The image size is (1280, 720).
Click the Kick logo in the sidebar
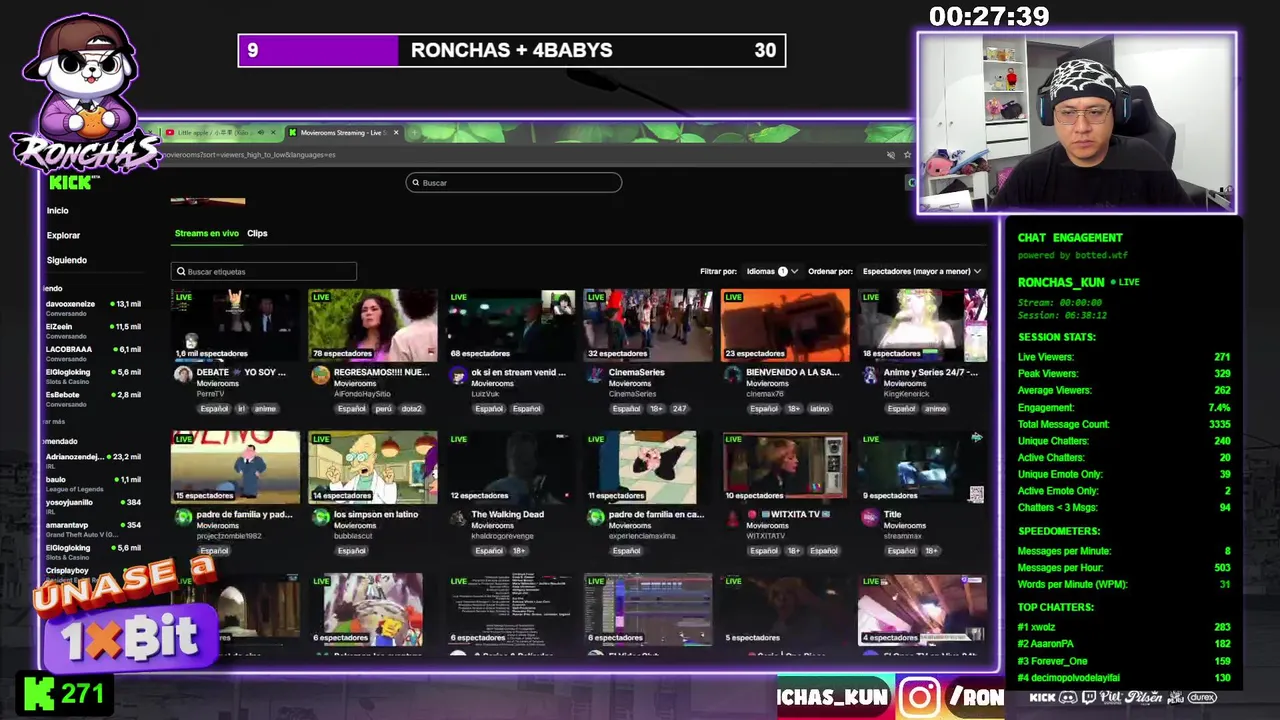coord(72,182)
